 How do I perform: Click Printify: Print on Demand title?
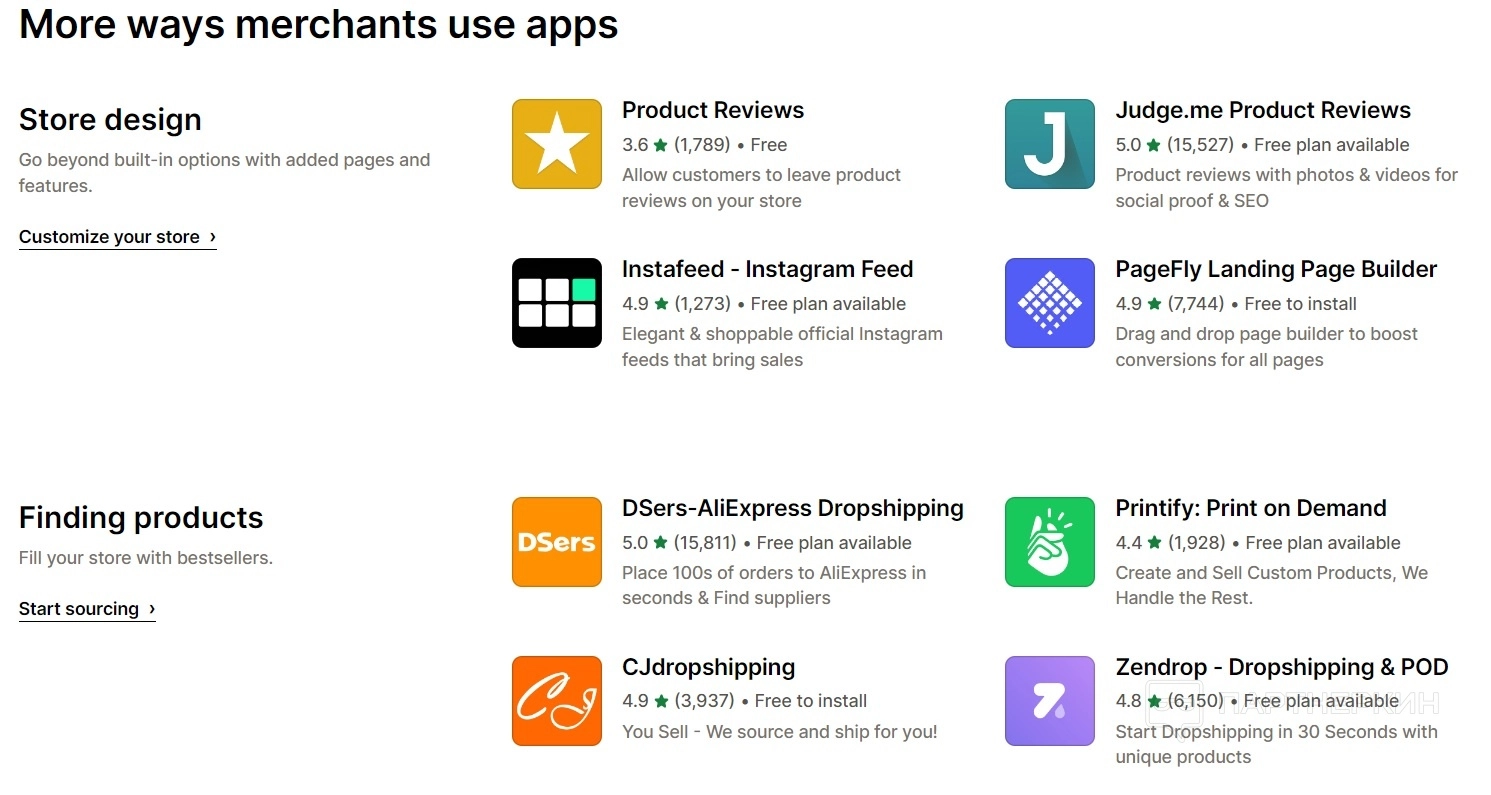click(x=1250, y=508)
